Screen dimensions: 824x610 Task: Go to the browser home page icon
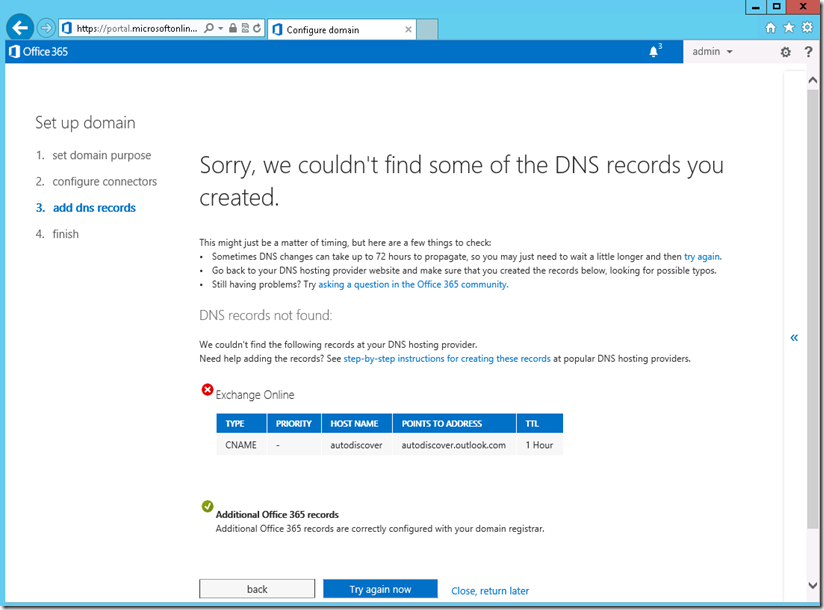pos(770,28)
